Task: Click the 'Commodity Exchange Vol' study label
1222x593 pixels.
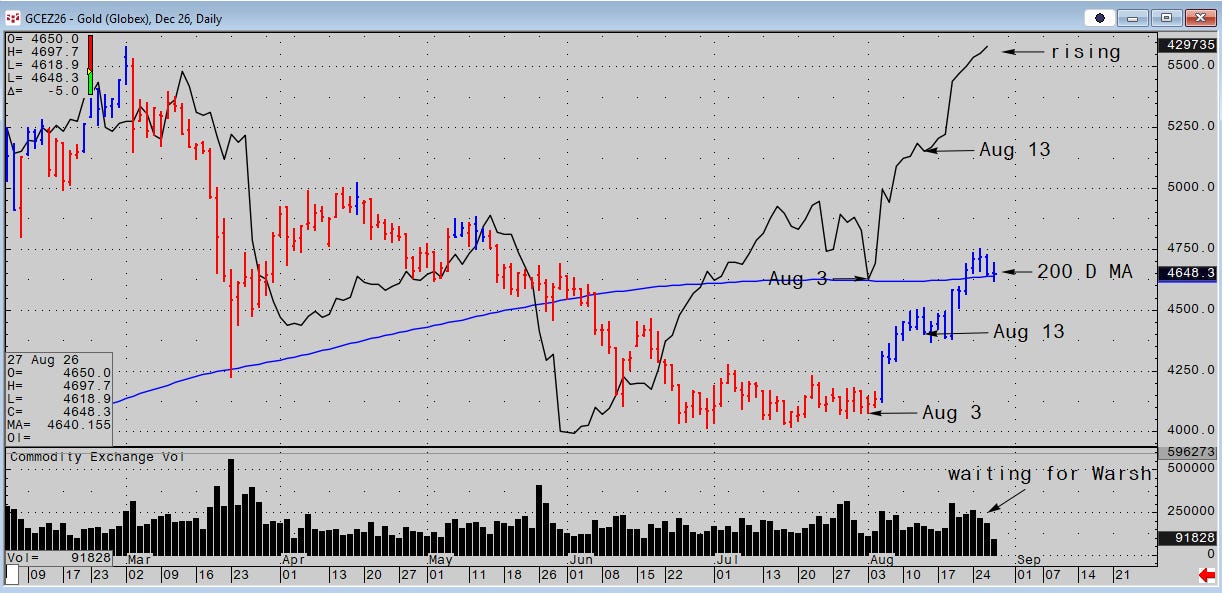Action: 98,457
